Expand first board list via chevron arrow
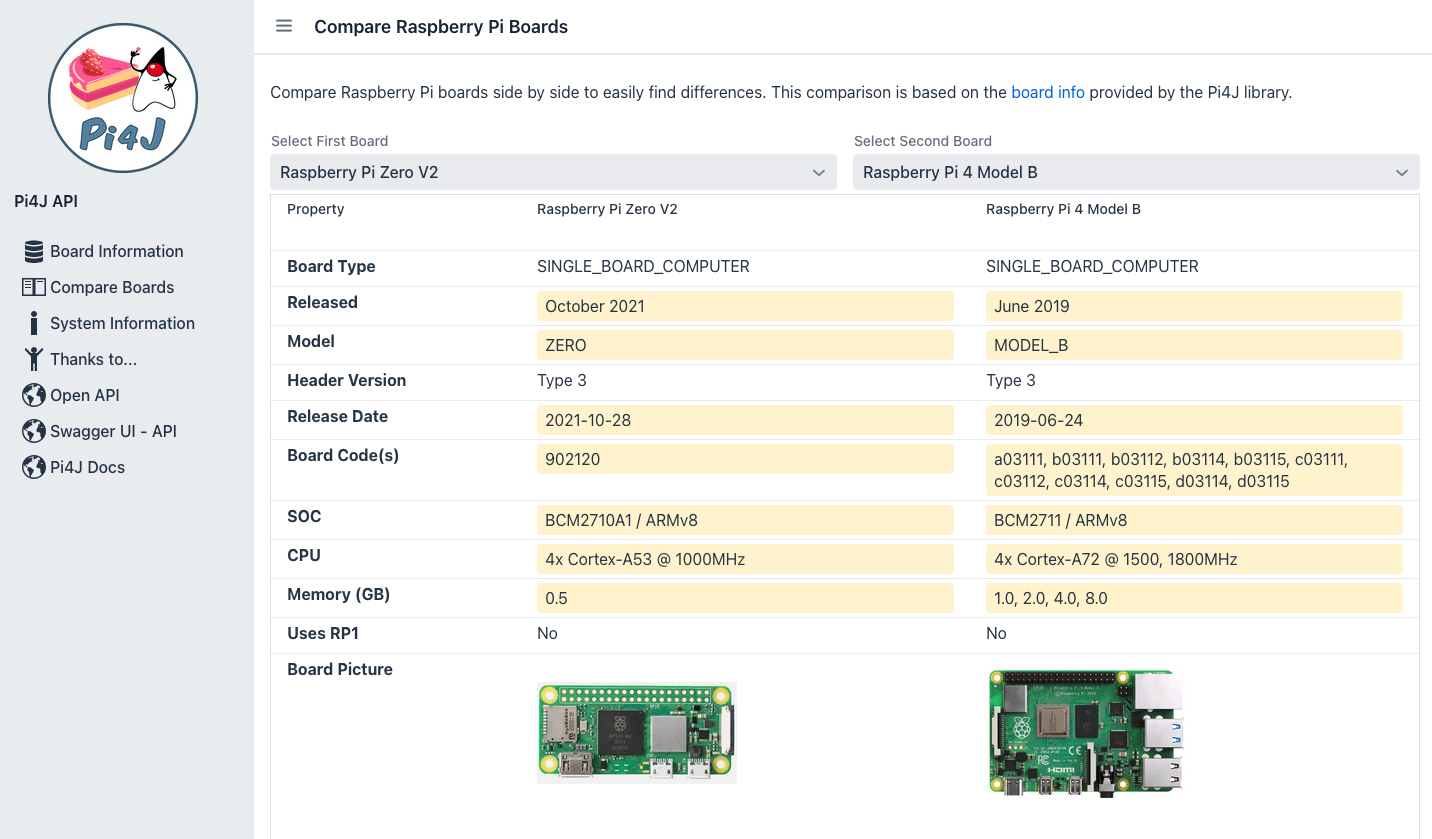 point(818,173)
